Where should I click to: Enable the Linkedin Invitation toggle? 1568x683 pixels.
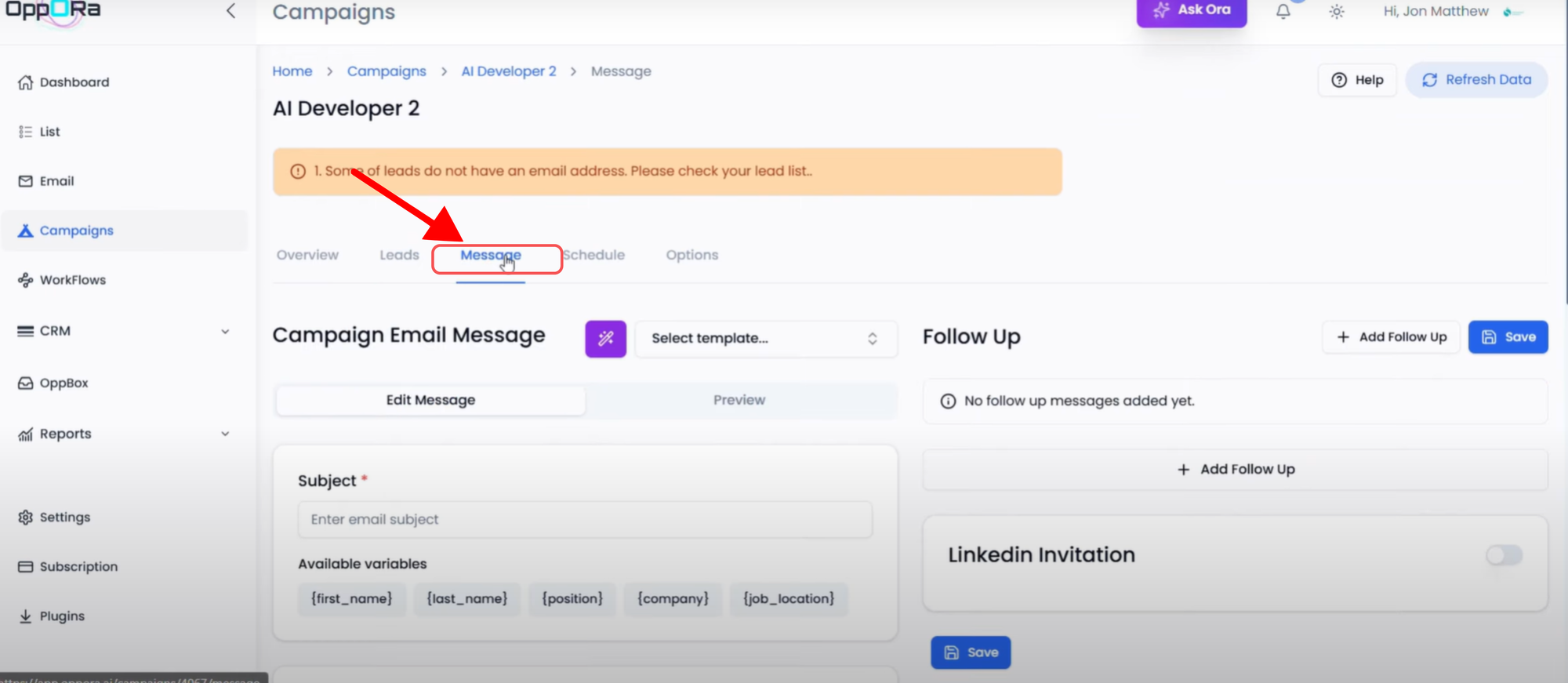click(x=1504, y=555)
